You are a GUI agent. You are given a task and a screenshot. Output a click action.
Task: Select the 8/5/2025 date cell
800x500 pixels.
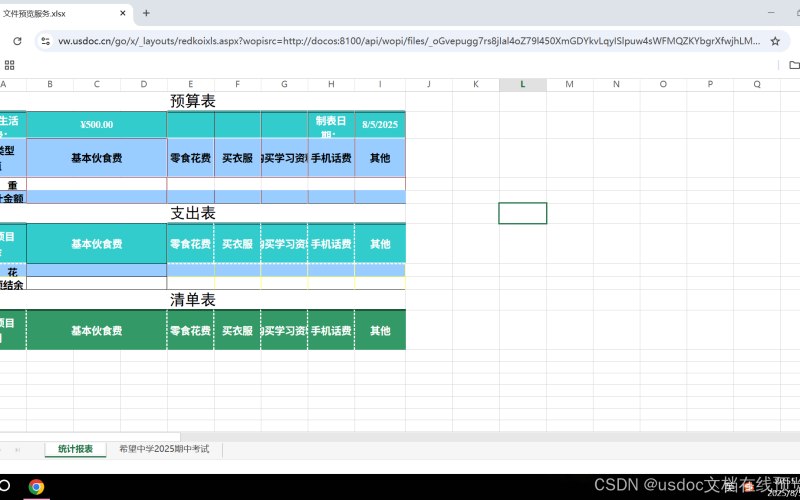(380, 125)
